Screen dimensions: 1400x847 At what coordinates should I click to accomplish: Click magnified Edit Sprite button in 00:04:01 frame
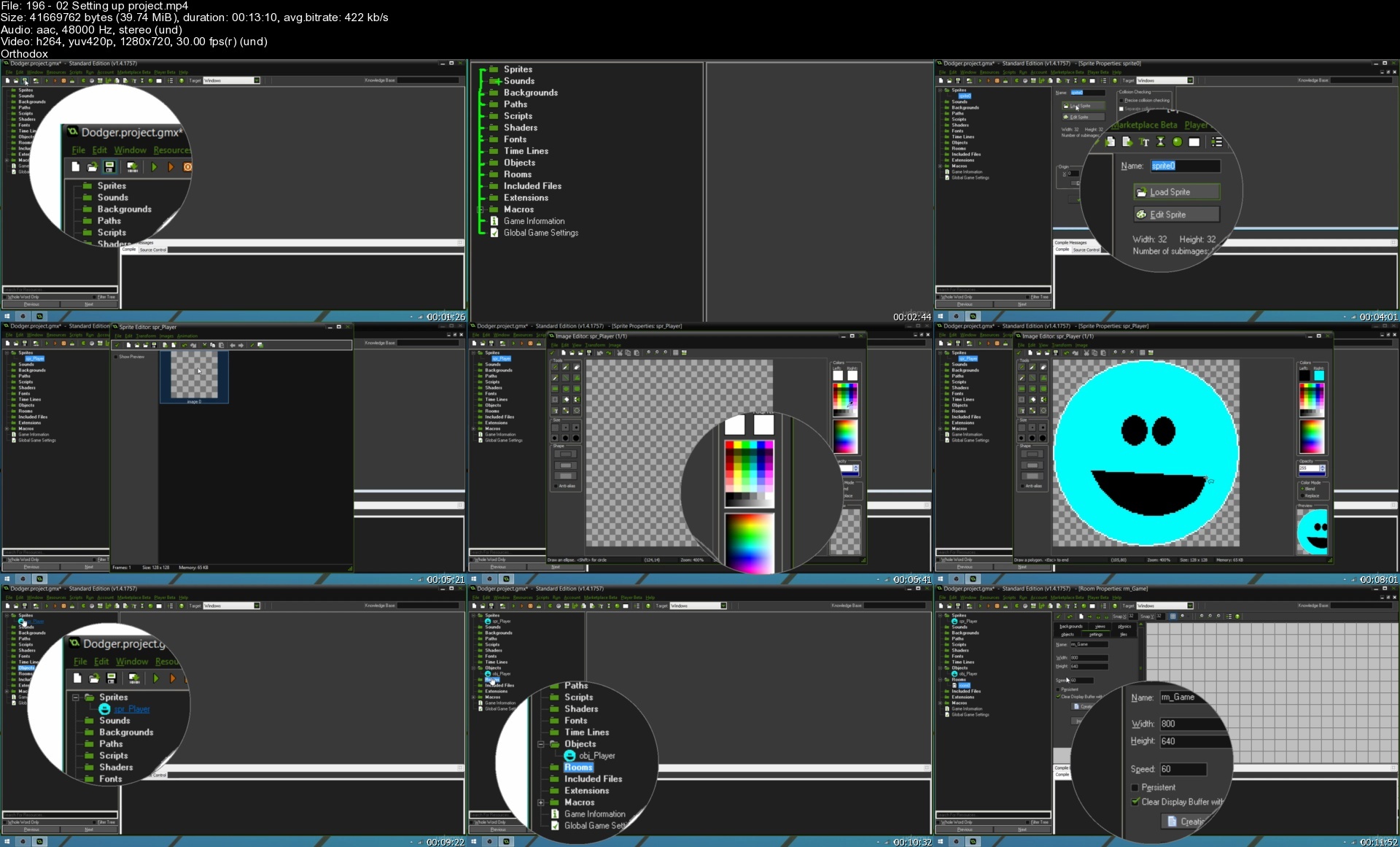pyautogui.click(x=1176, y=214)
